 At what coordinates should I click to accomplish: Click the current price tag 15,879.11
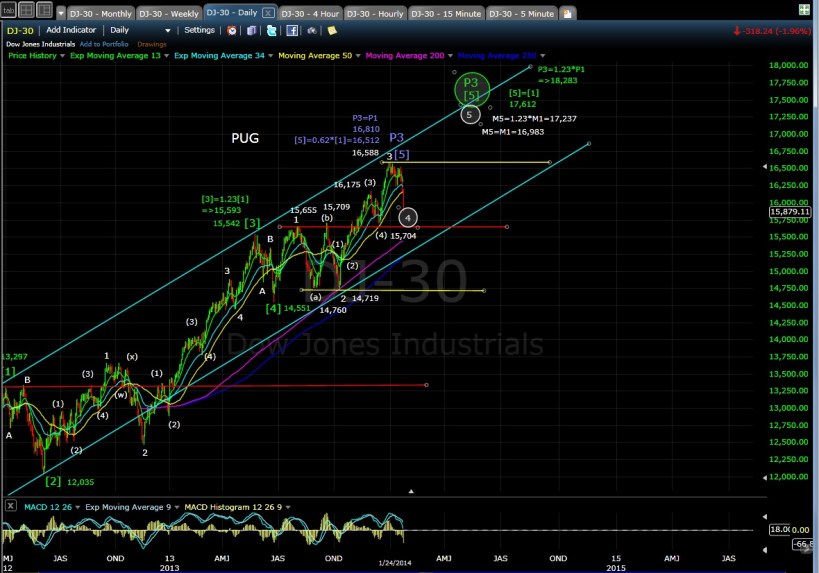[790, 212]
